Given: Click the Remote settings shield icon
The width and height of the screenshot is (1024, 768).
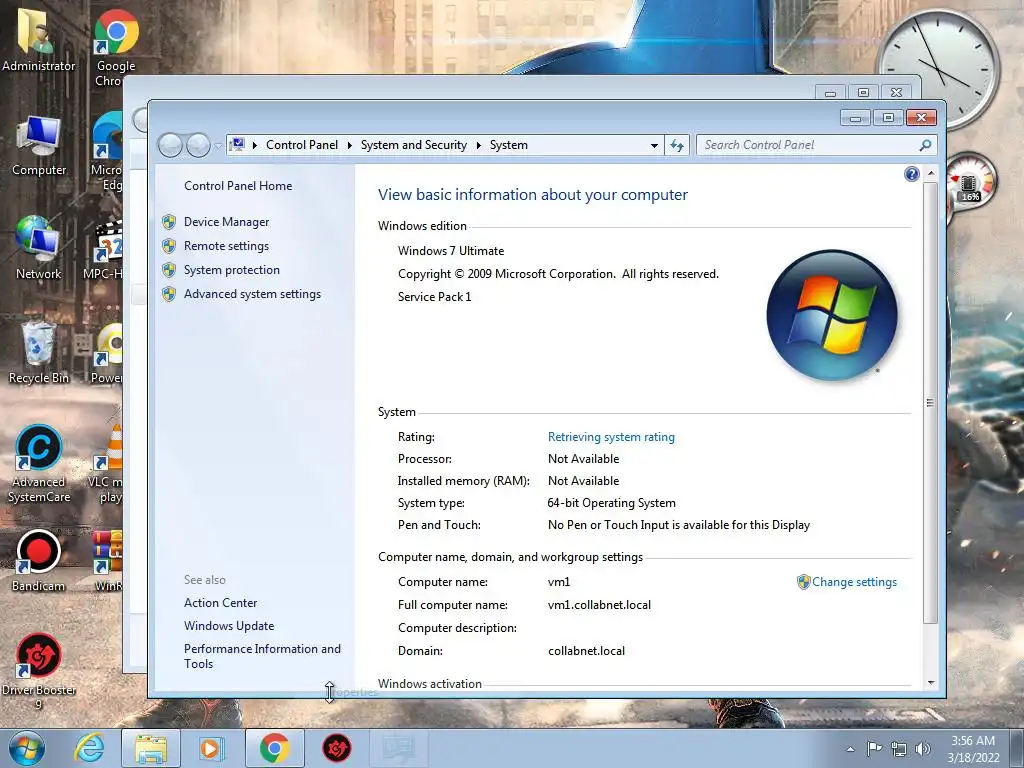Looking at the screenshot, I should (x=169, y=246).
